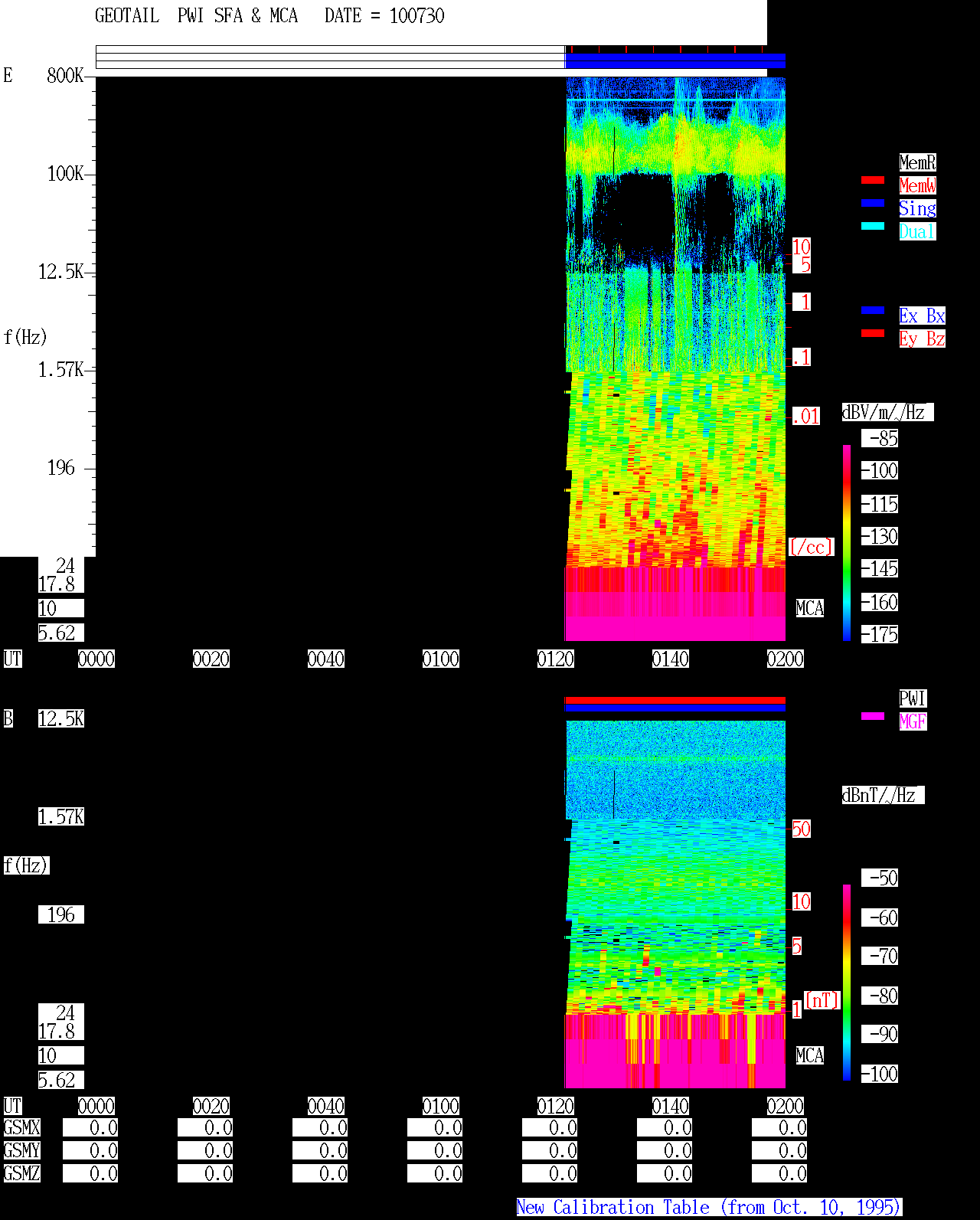Click the -85 color scale value
This screenshot has width=980, height=1220.
pyautogui.click(x=880, y=438)
